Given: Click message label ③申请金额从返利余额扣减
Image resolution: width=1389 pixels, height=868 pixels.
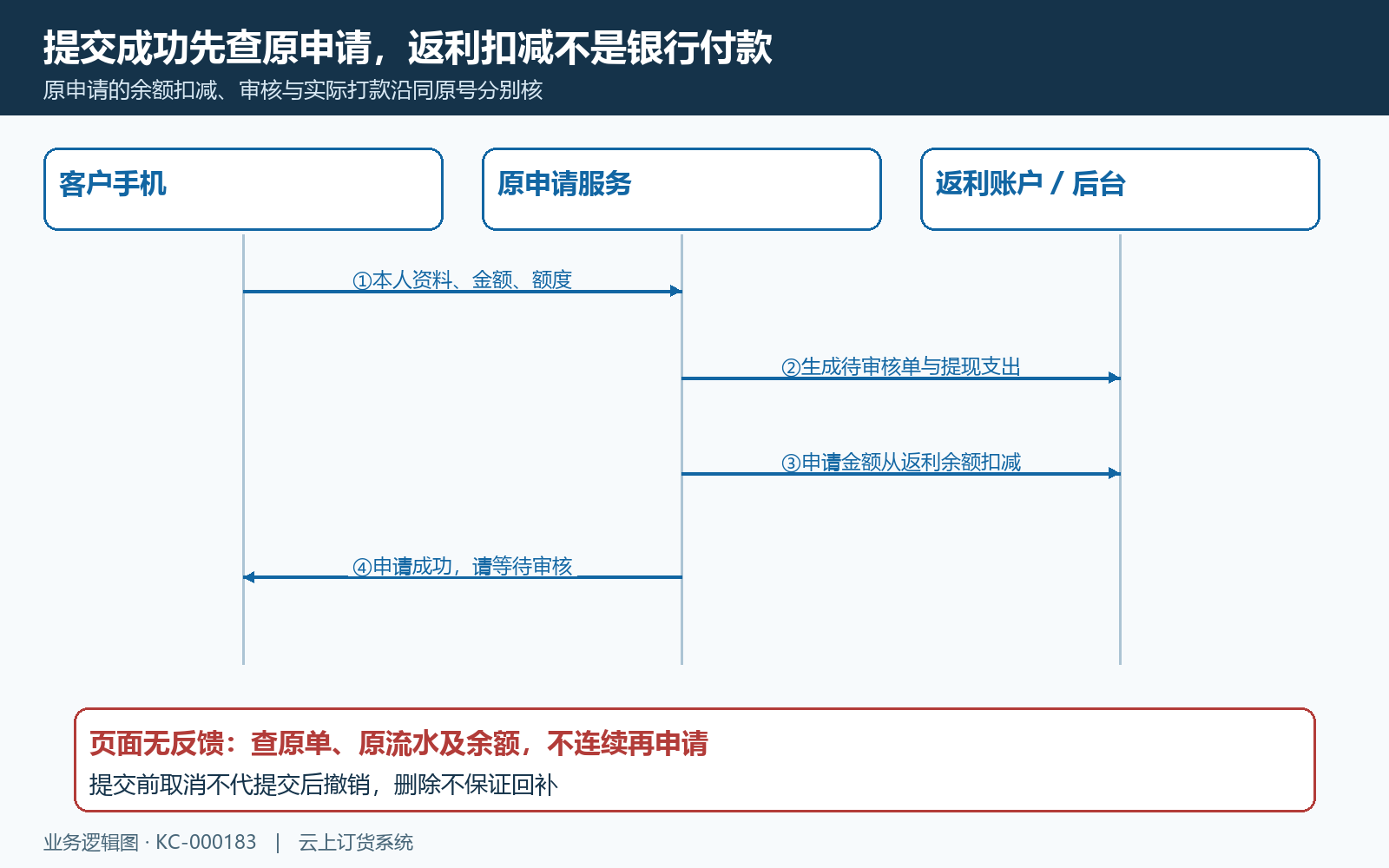Looking at the screenshot, I should [901, 462].
